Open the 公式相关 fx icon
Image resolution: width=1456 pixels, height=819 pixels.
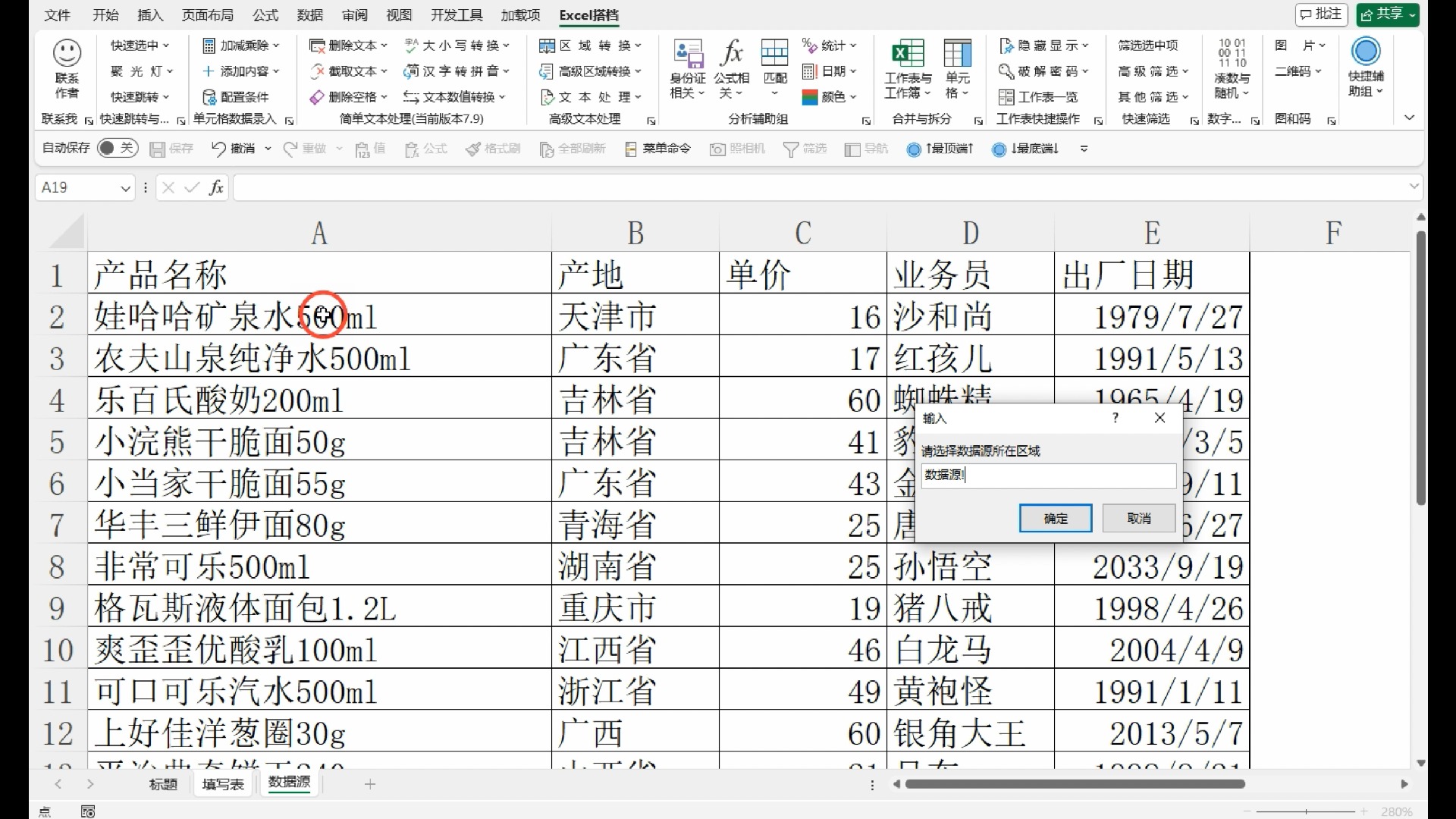pos(732,53)
